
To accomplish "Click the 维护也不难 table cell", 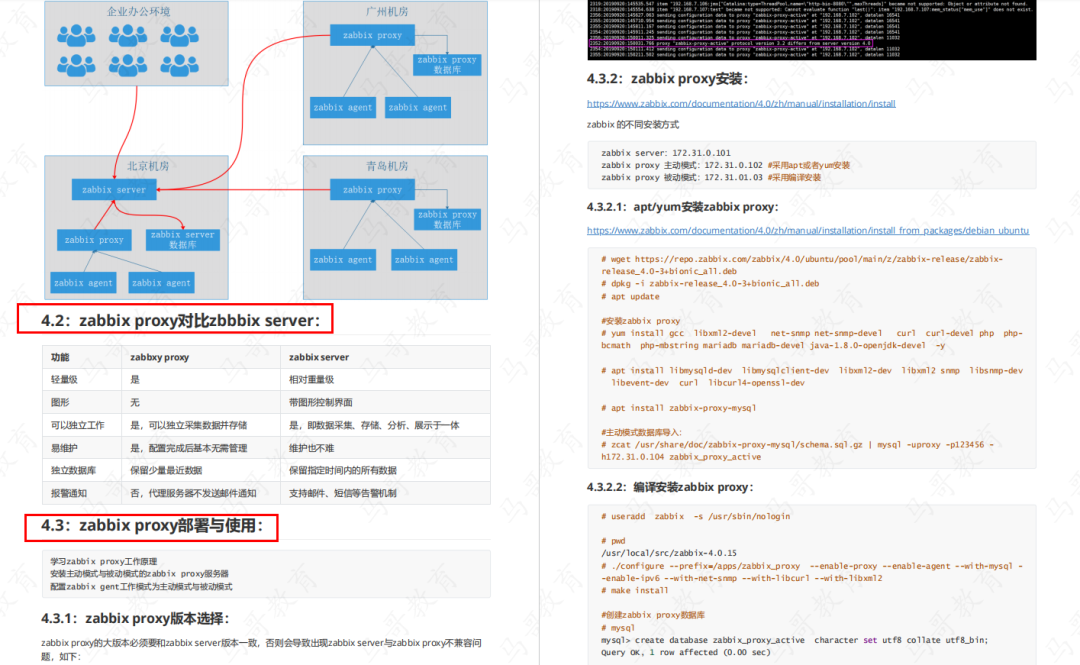I will click(385, 448).
